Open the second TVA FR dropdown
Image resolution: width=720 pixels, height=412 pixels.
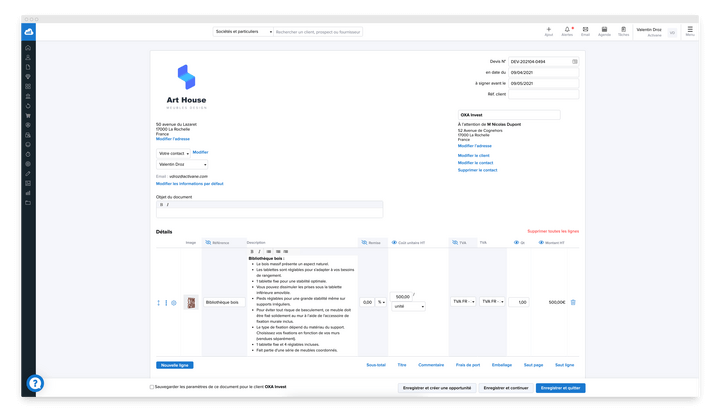(x=493, y=302)
